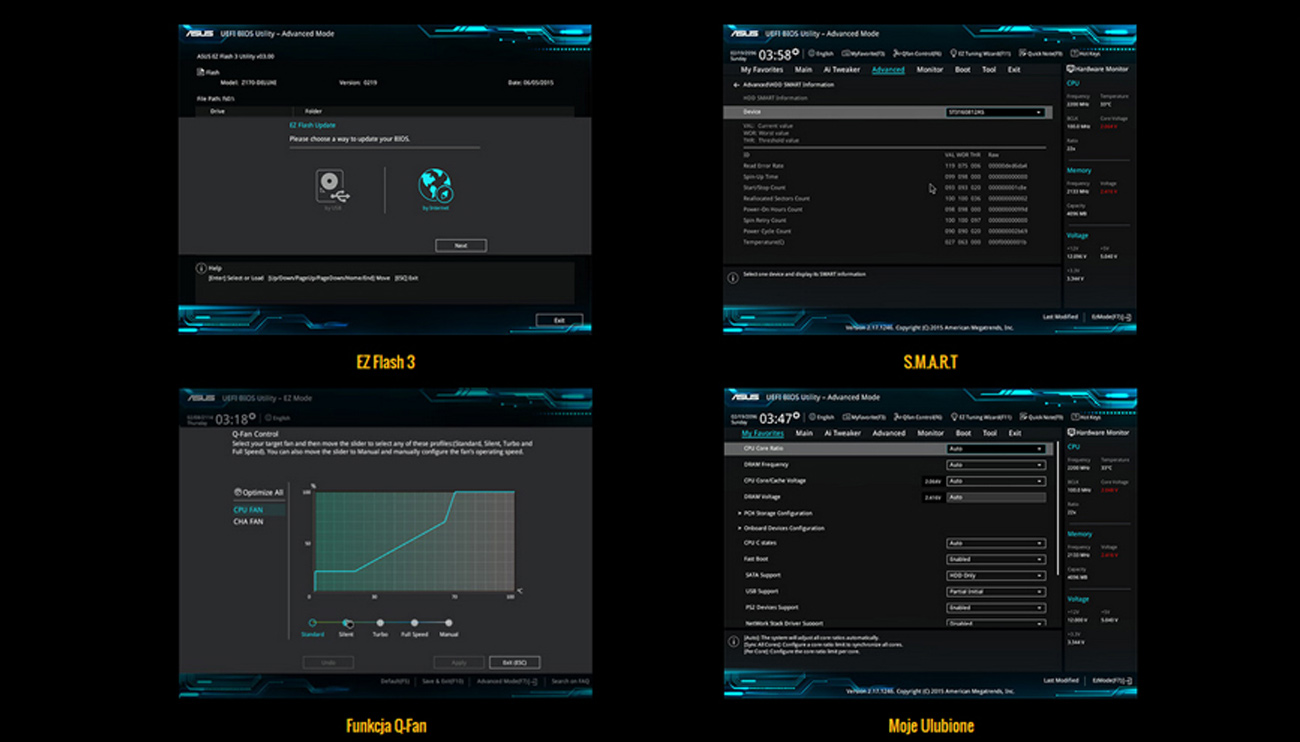Select Boot tab in S.M.A.R.T screen
The image size is (1300, 742).
pos(963,70)
